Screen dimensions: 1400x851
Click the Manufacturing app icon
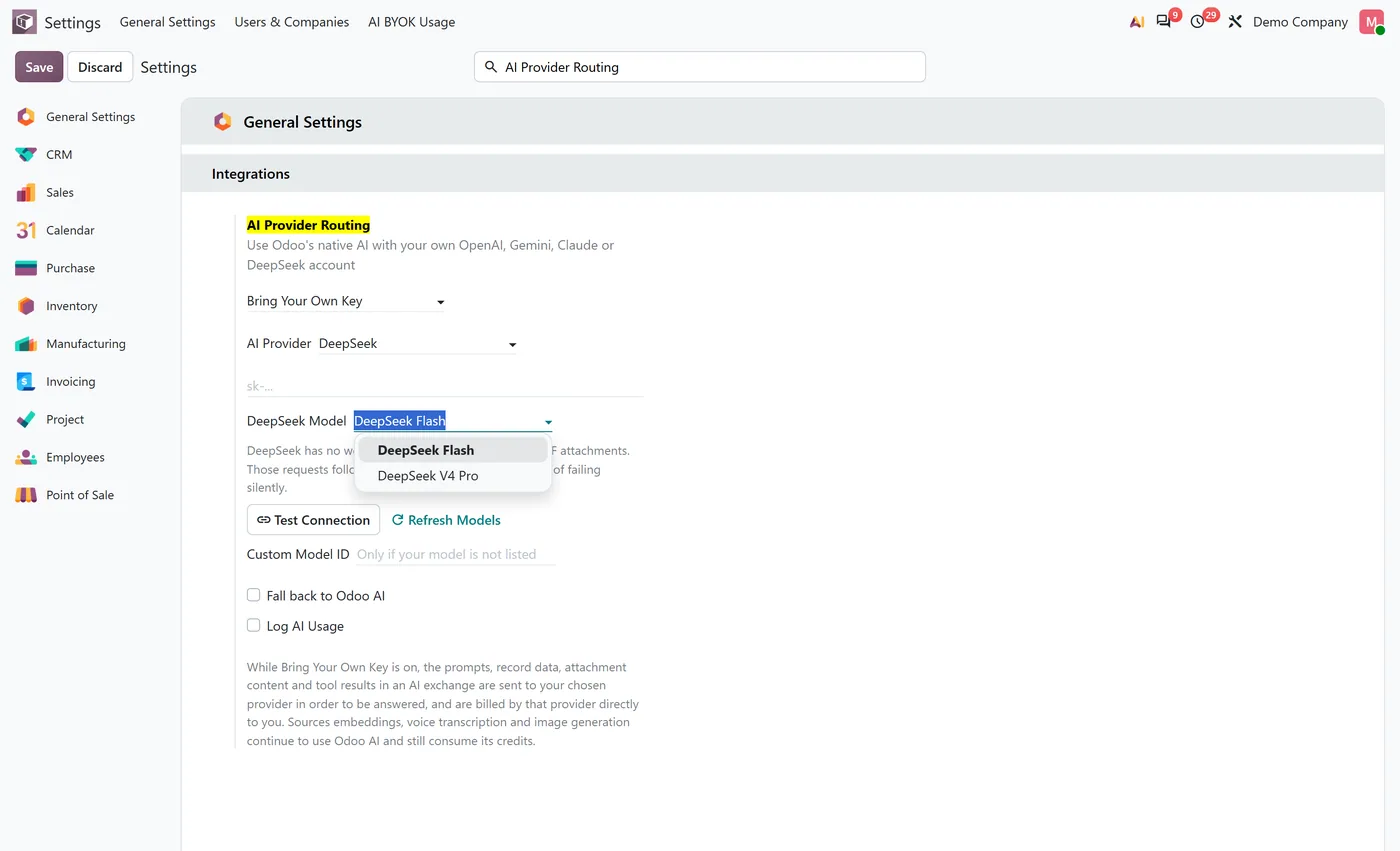click(26, 344)
